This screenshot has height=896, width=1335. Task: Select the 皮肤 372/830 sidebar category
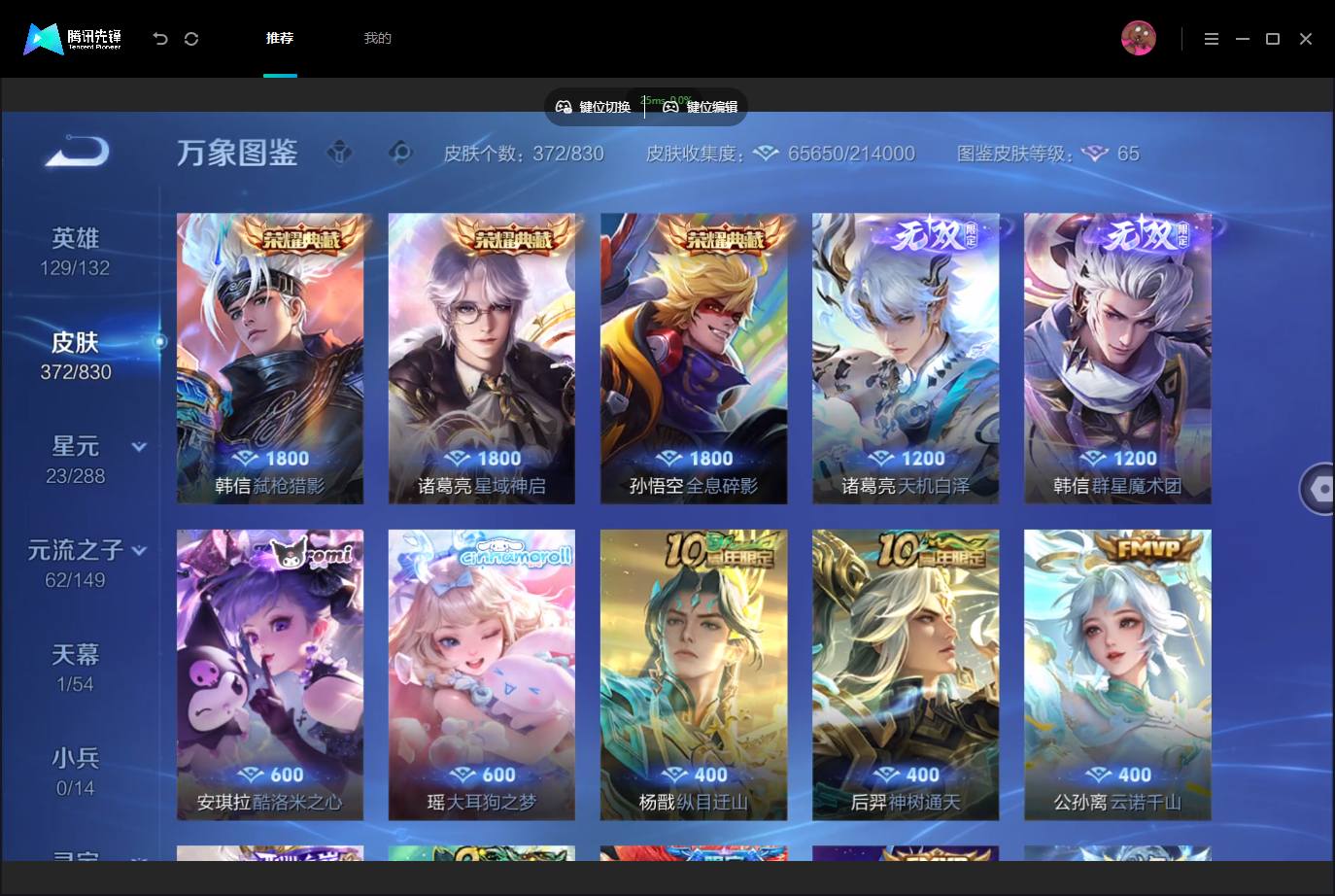76,356
